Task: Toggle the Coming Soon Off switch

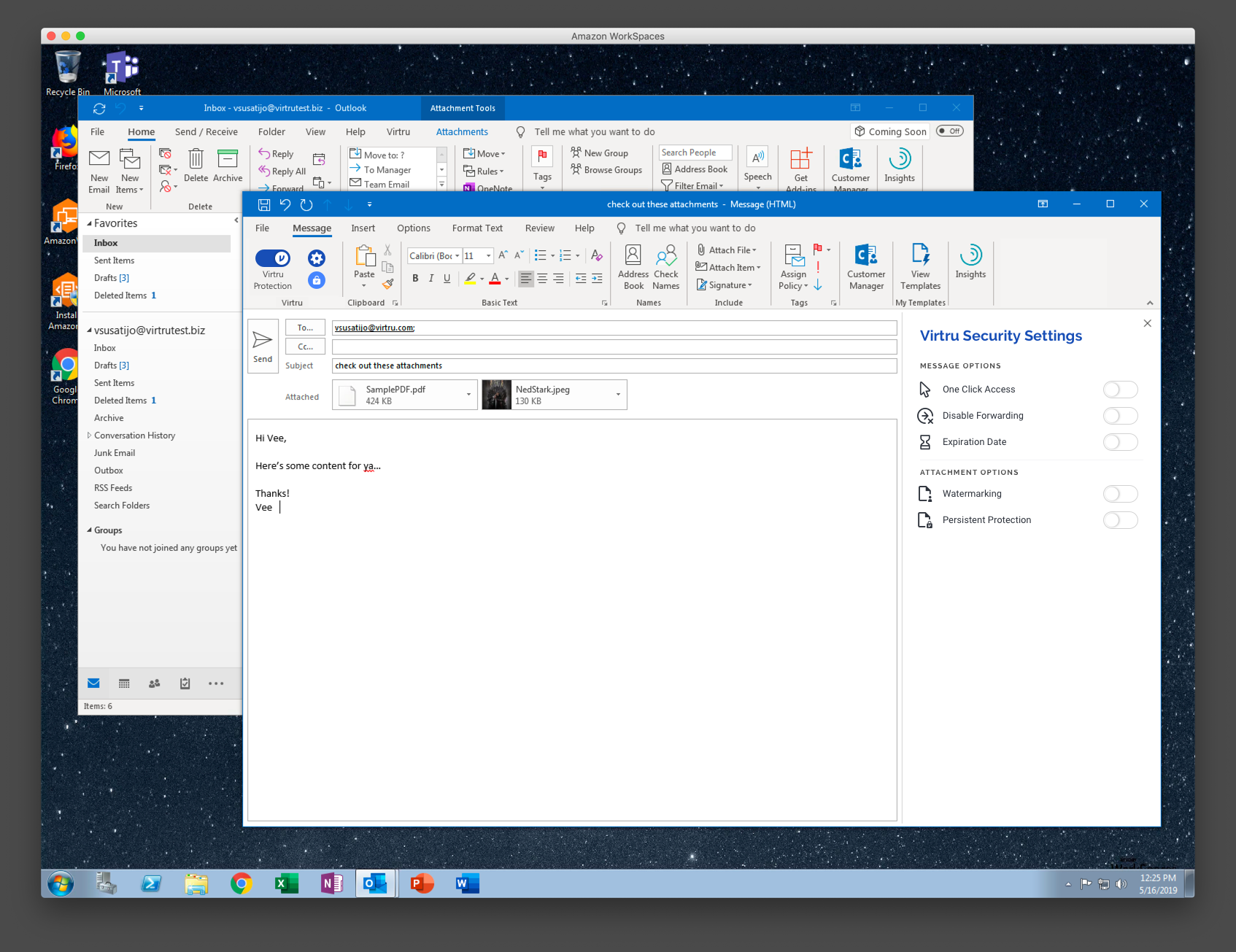Action: pyautogui.click(x=949, y=131)
